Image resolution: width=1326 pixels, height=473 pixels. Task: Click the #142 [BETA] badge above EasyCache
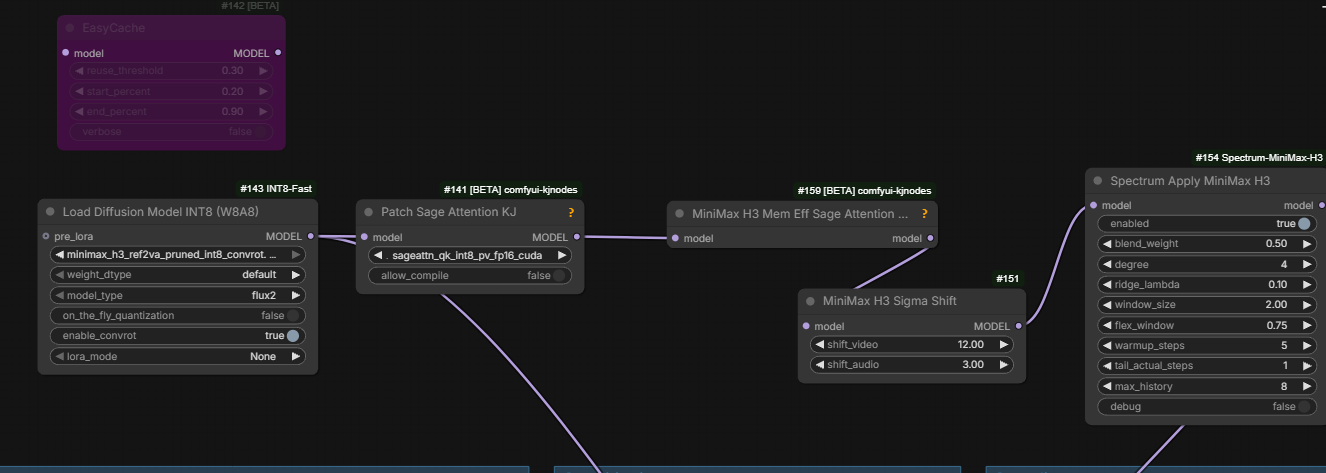(x=251, y=6)
